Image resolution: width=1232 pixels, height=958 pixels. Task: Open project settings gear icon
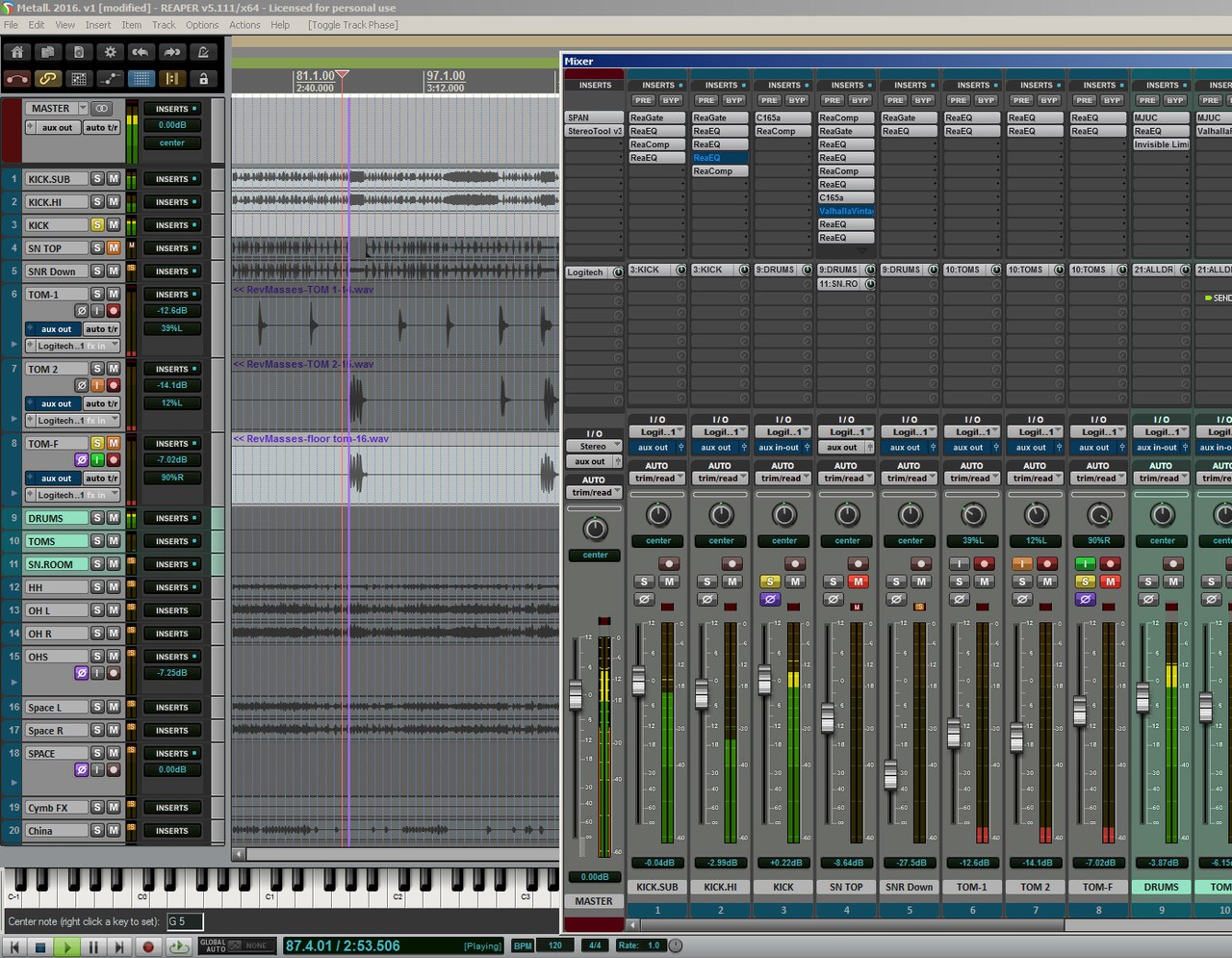(110, 52)
